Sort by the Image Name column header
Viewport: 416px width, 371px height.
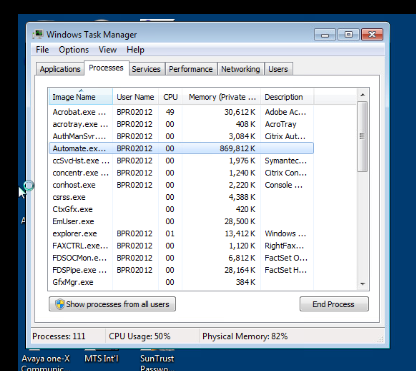pos(80,97)
